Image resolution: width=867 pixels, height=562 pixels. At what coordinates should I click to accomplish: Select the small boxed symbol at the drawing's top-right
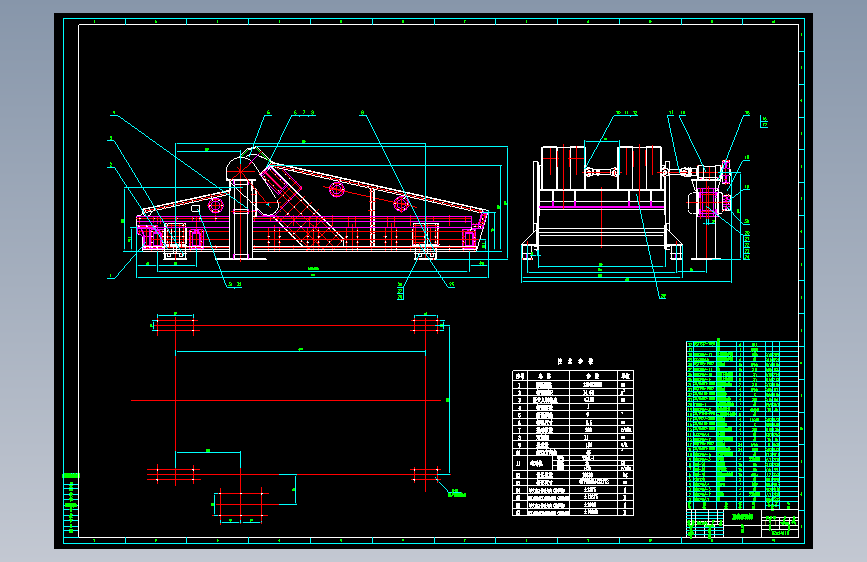coord(765,122)
